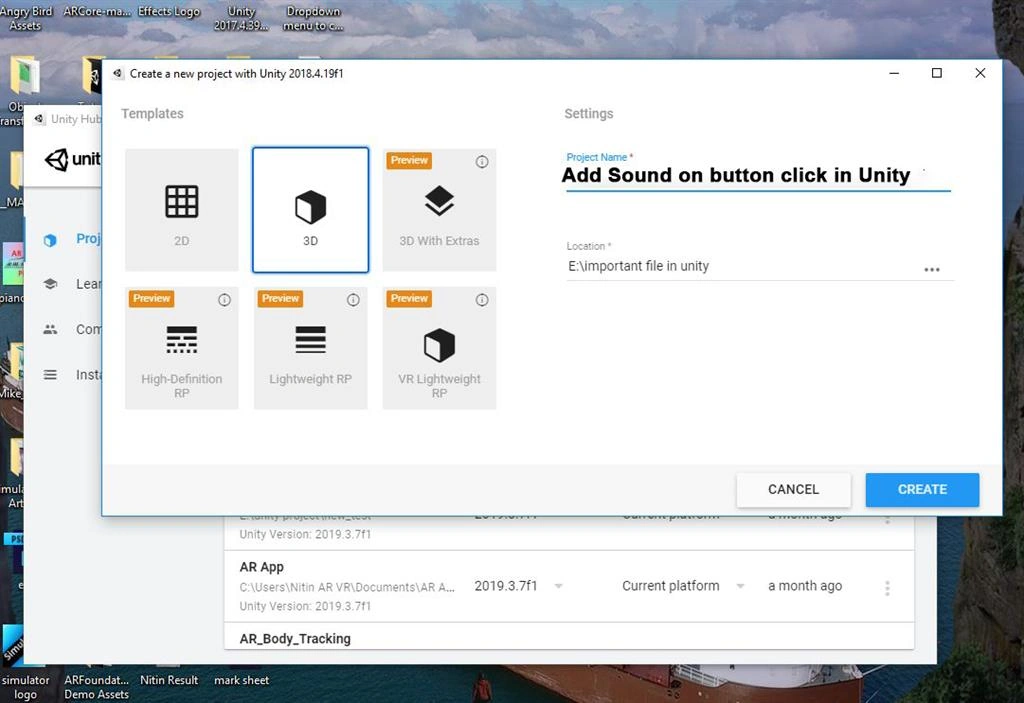Choose the 3D With Extras template
This screenshot has height=703, width=1024.
point(440,210)
